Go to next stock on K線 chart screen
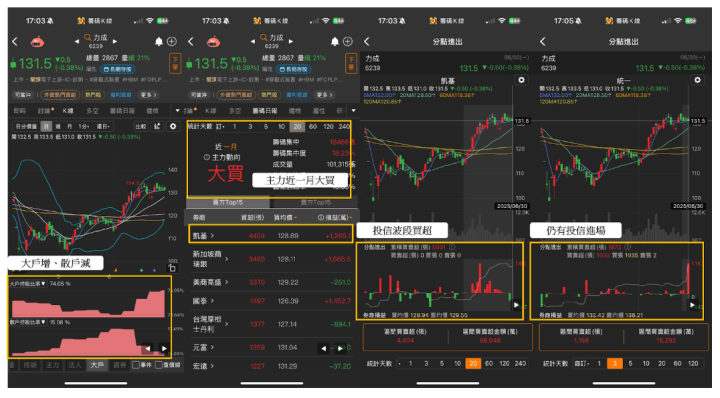 click(115, 42)
